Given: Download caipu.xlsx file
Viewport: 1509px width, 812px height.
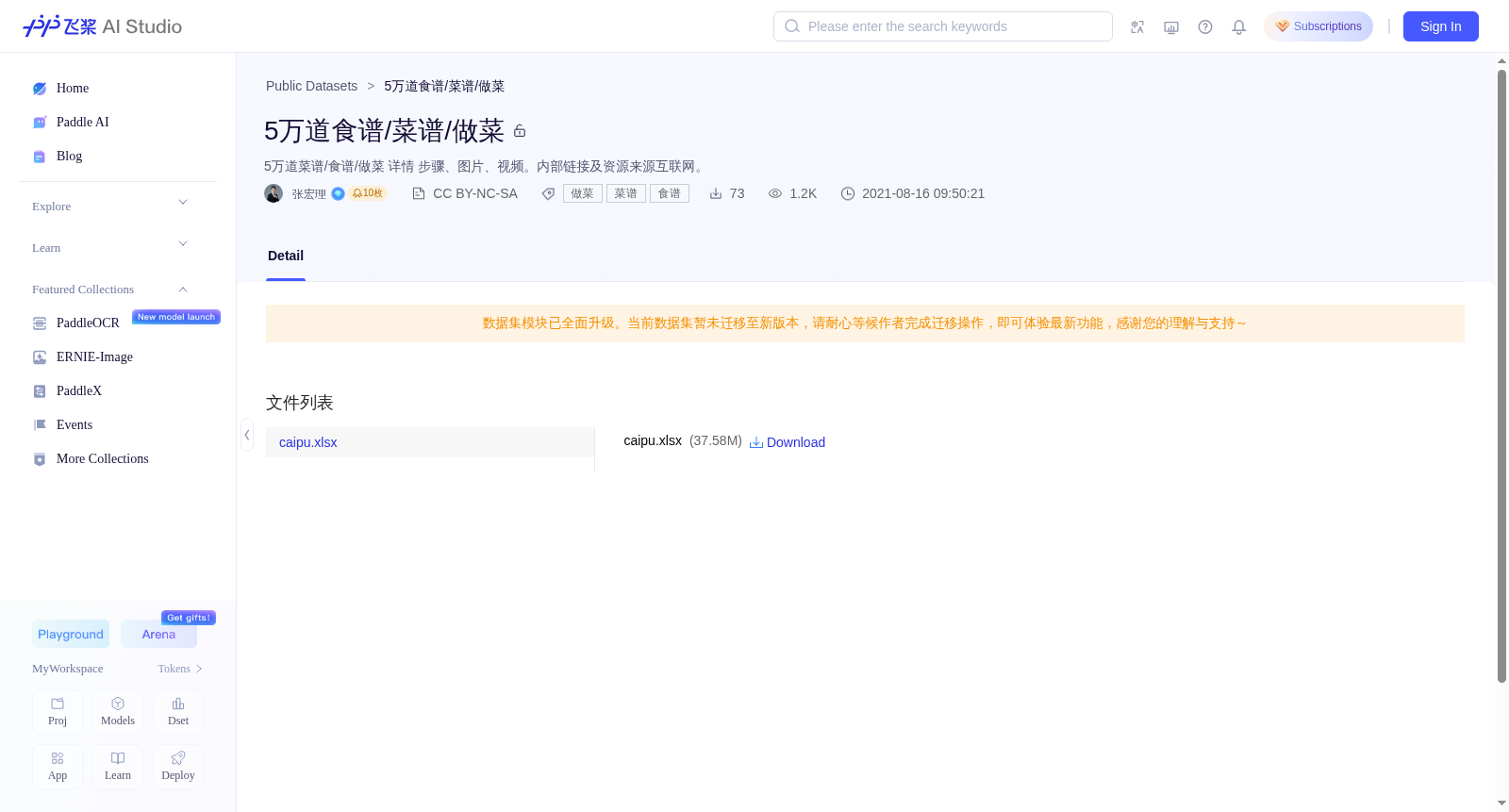Looking at the screenshot, I should coord(788,442).
